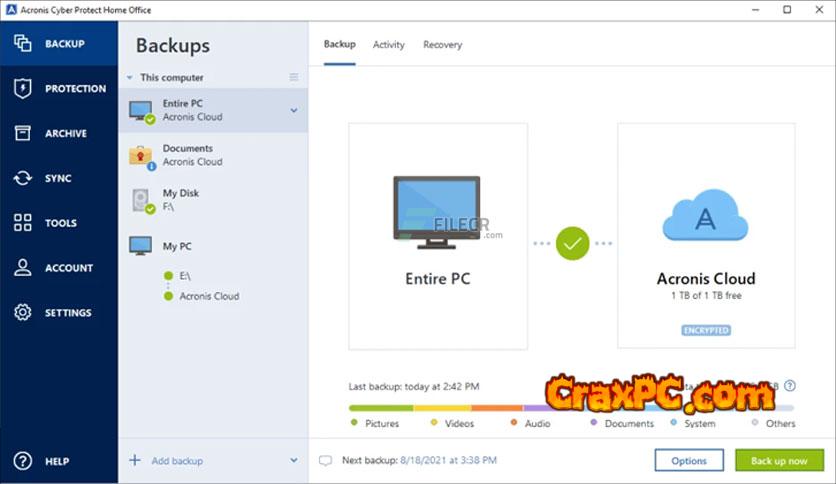The width and height of the screenshot is (836, 484).
Task: Click the next backup date link
Action: 448,460
